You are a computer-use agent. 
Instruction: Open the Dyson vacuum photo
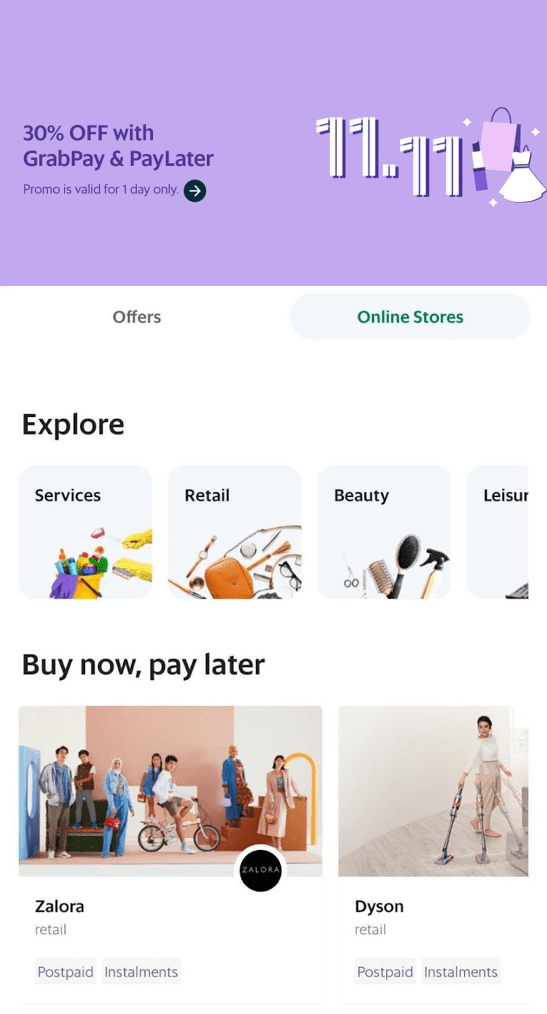tap(433, 791)
